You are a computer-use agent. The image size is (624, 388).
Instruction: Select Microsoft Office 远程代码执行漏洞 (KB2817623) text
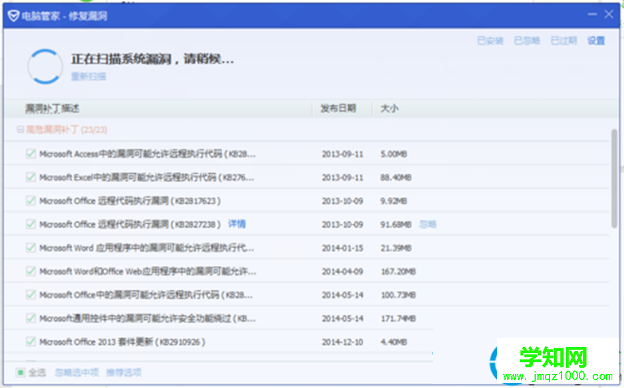[x=130, y=201]
